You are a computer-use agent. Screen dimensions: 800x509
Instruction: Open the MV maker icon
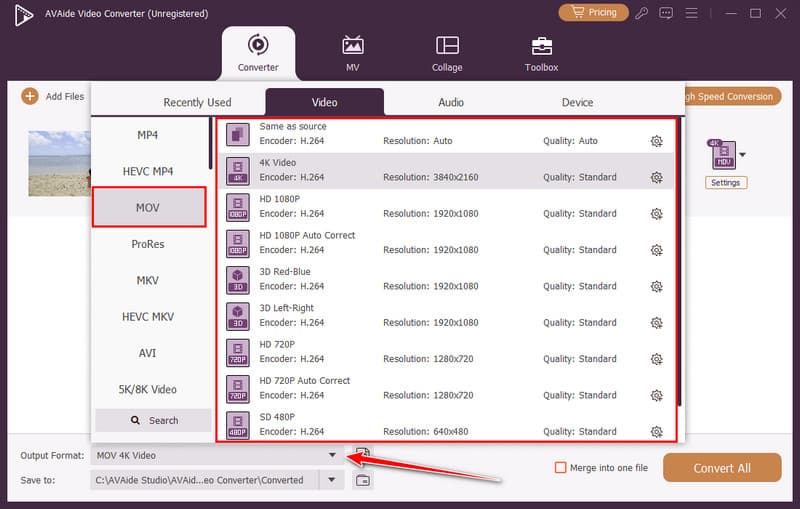point(353,46)
